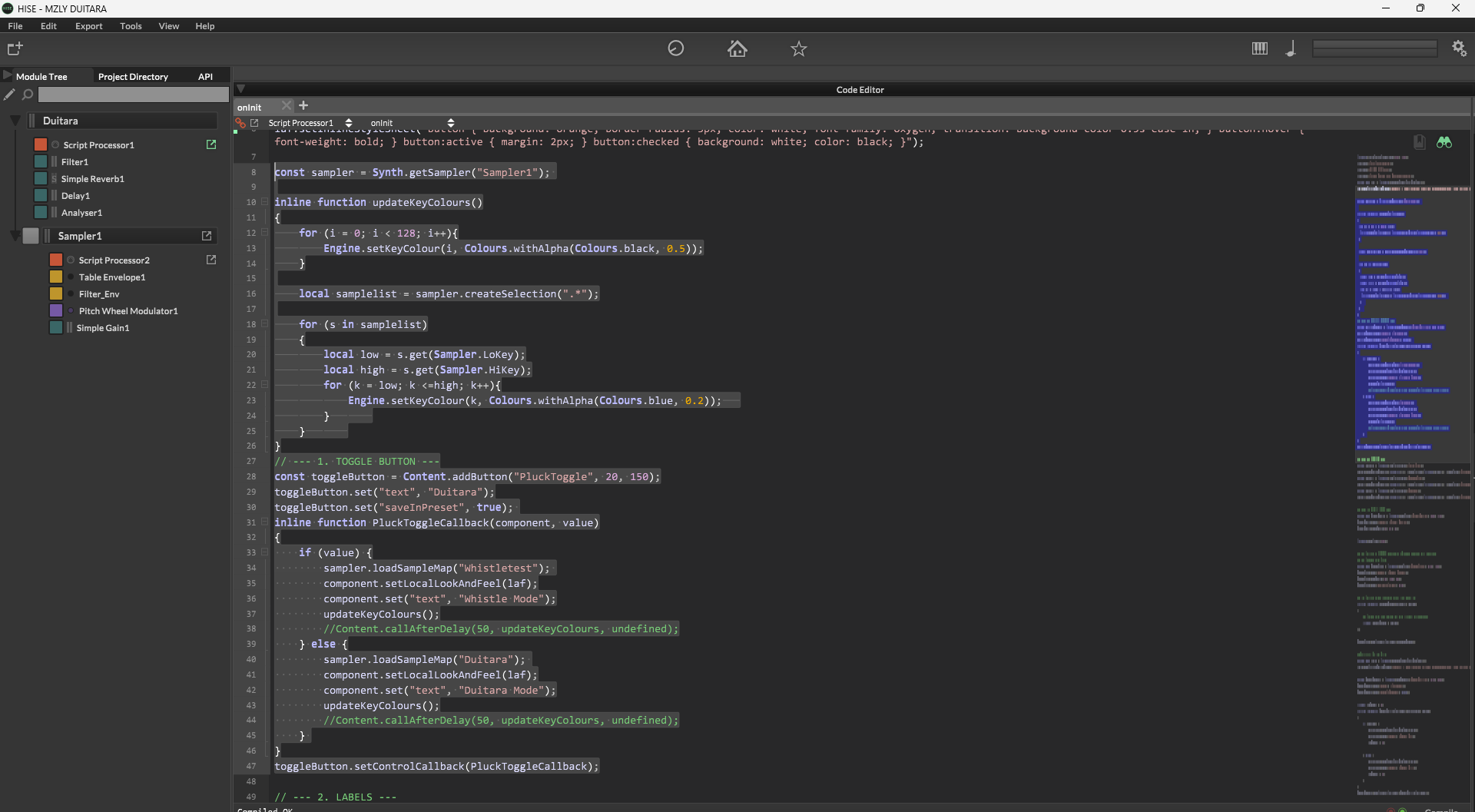Screen dimensions: 1475x812
Task: Click the star favorites icon in toolbar
Action: click(x=798, y=49)
